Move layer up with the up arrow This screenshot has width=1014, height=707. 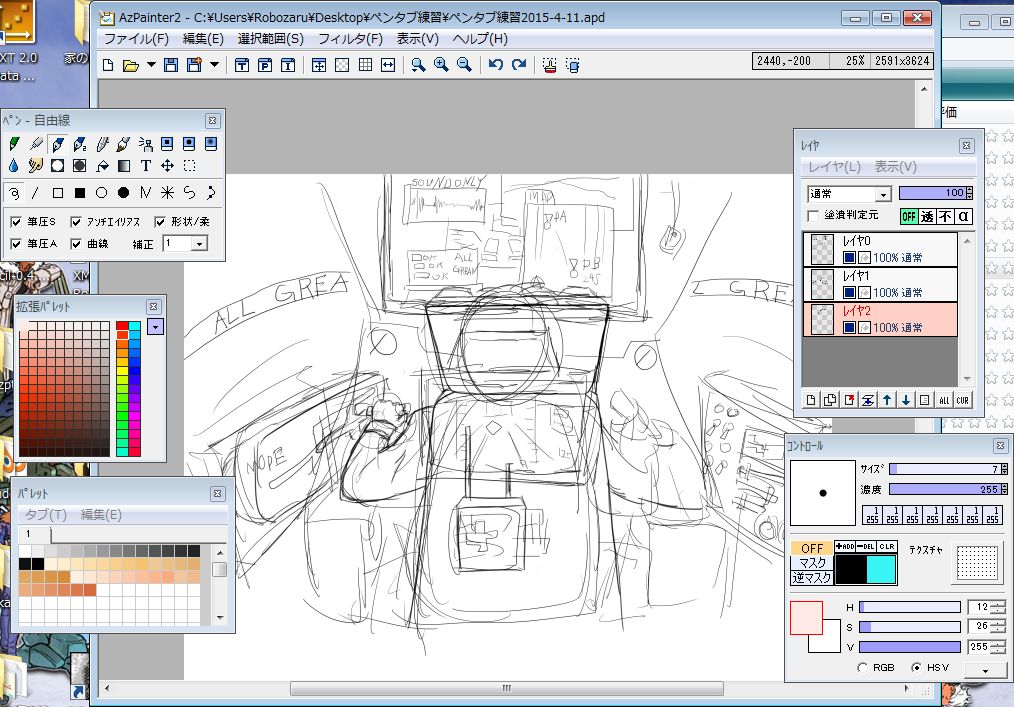(x=887, y=400)
